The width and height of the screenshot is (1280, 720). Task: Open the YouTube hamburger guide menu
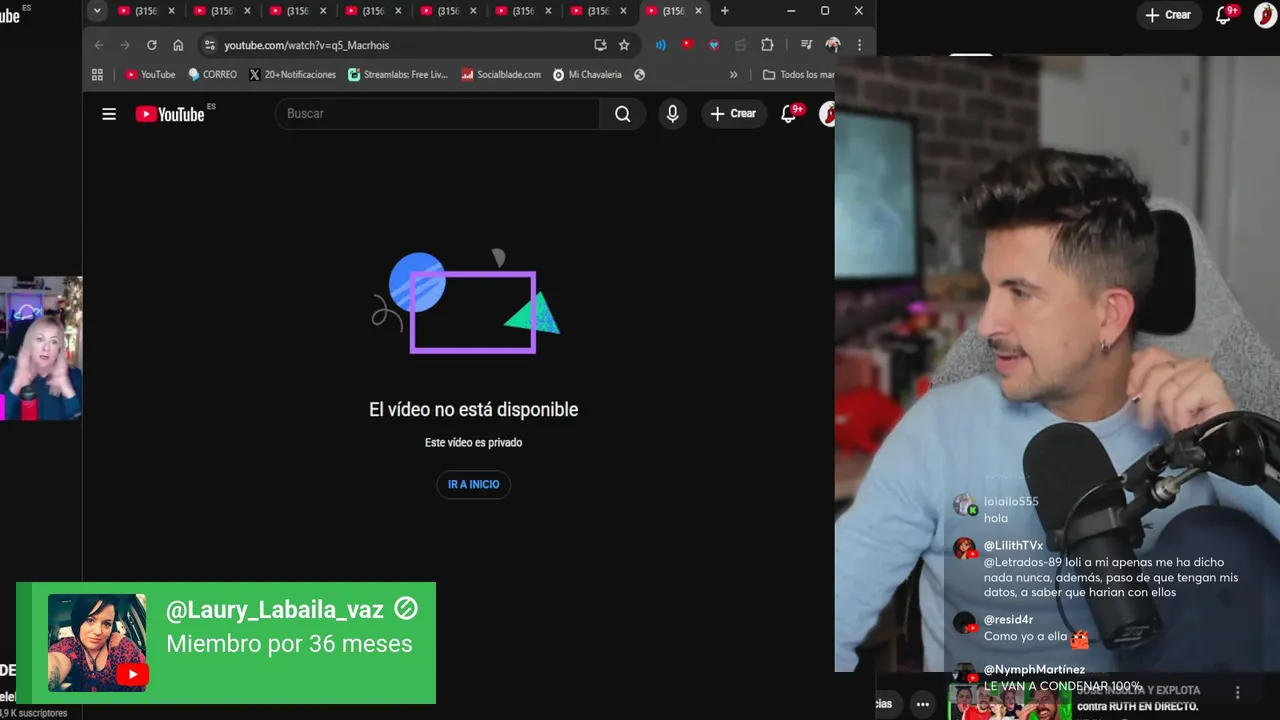[x=109, y=114]
